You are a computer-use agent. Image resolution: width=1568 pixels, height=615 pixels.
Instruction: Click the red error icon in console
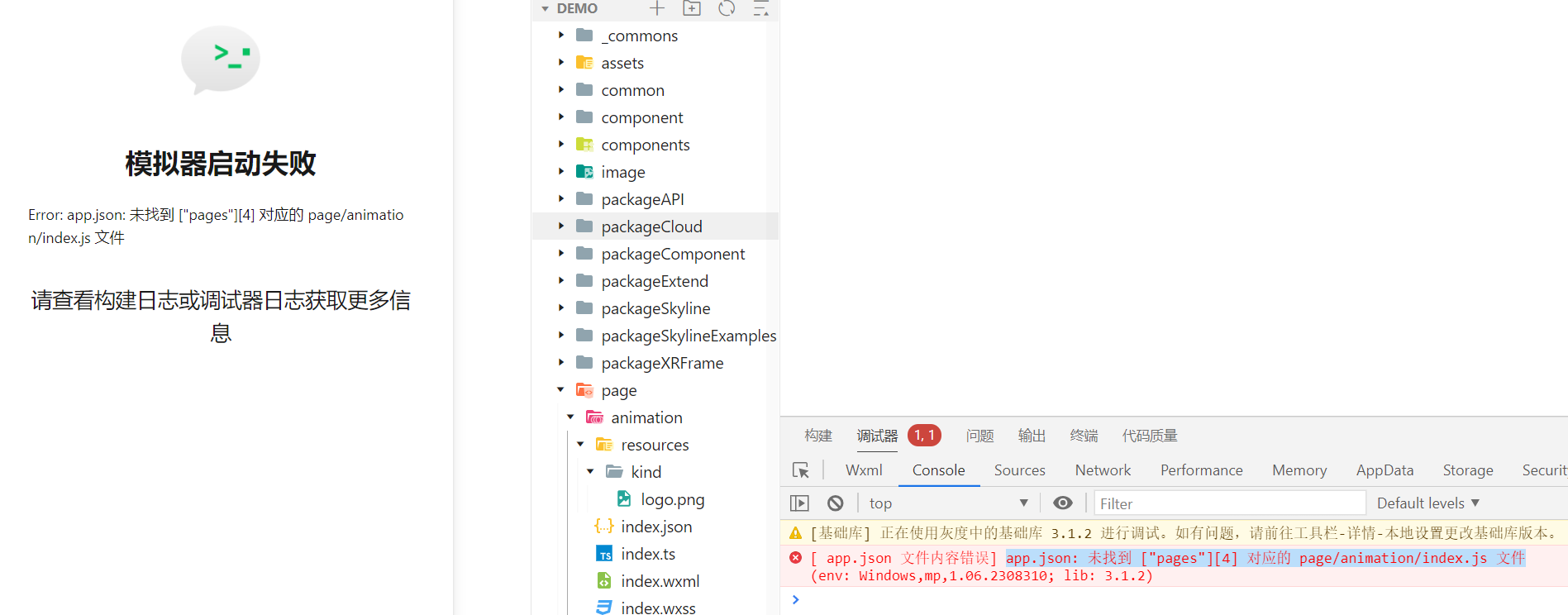[x=795, y=558]
